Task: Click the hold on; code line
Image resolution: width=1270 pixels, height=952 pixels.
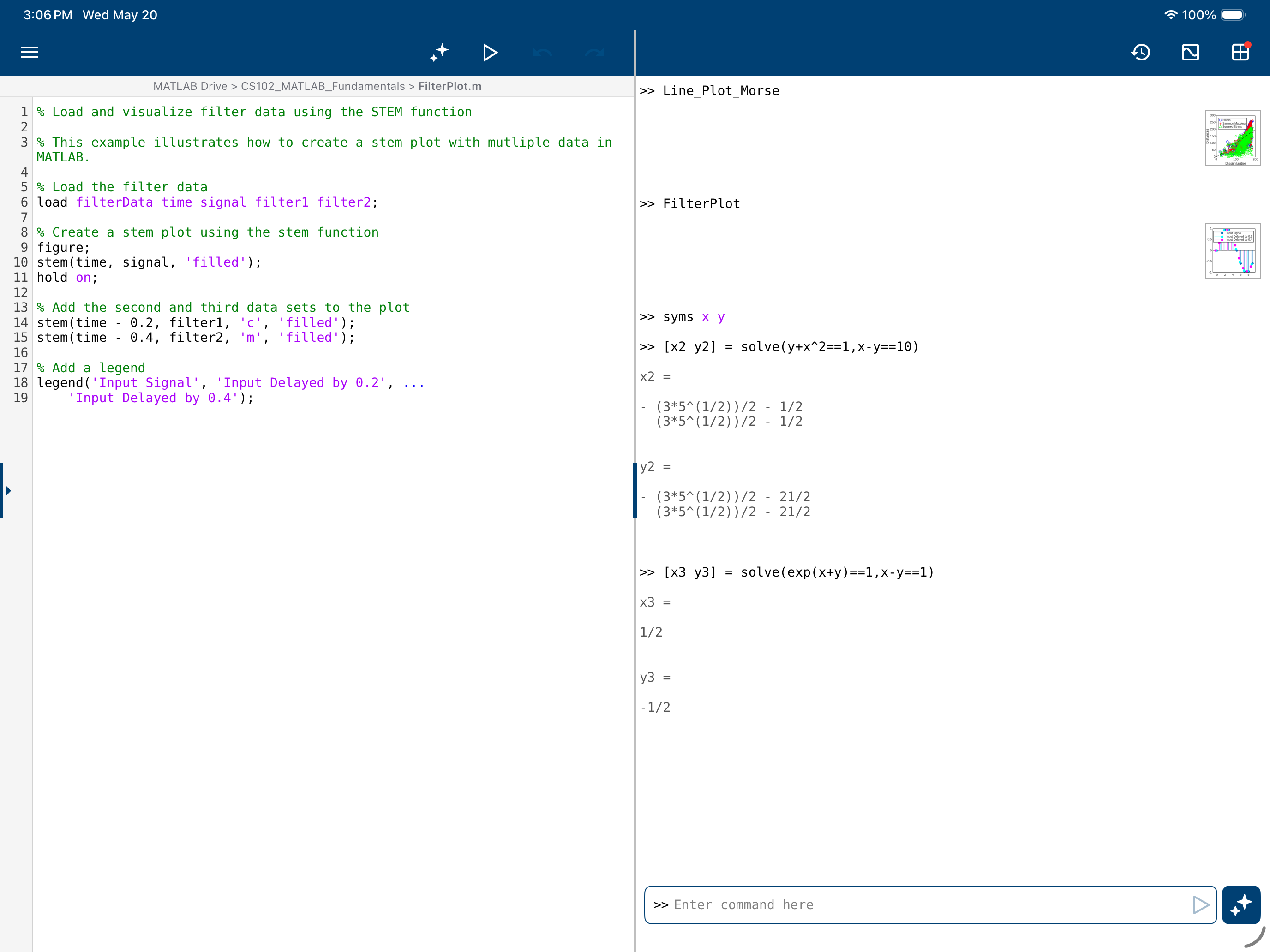Action: pyautogui.click(x=67, y=277)
